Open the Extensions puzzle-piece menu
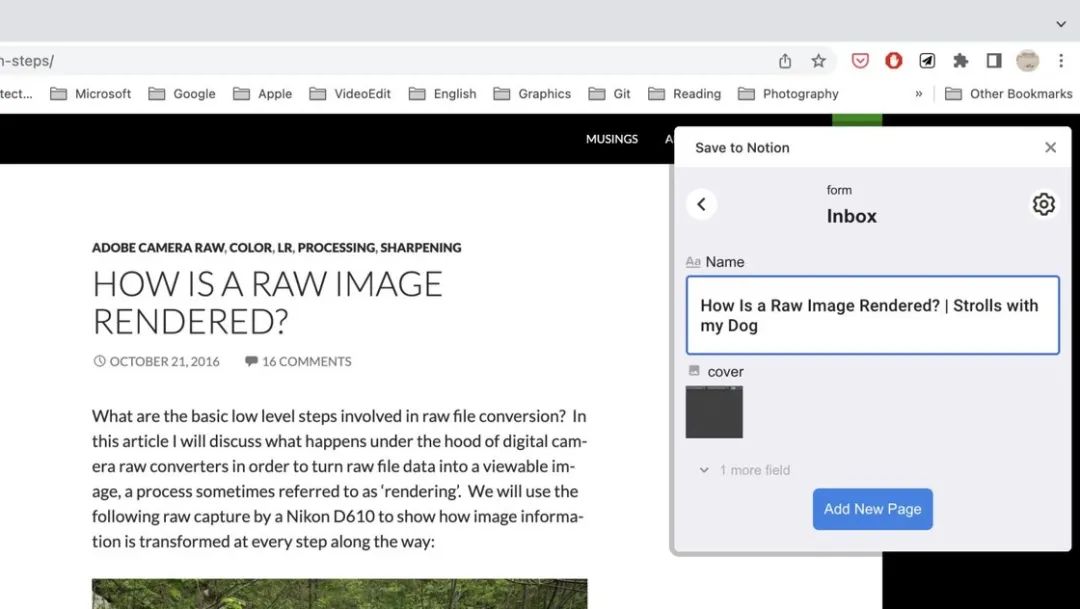 tap(961, 61)
